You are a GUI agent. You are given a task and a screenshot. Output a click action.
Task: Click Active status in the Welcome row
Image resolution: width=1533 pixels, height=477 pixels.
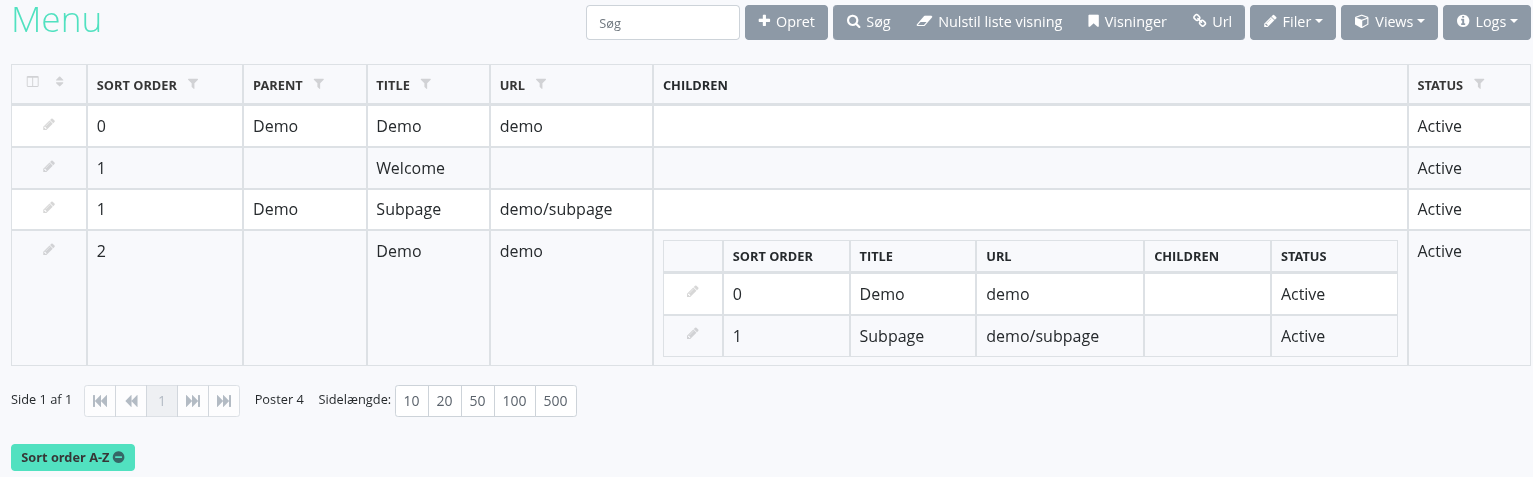1439,168
